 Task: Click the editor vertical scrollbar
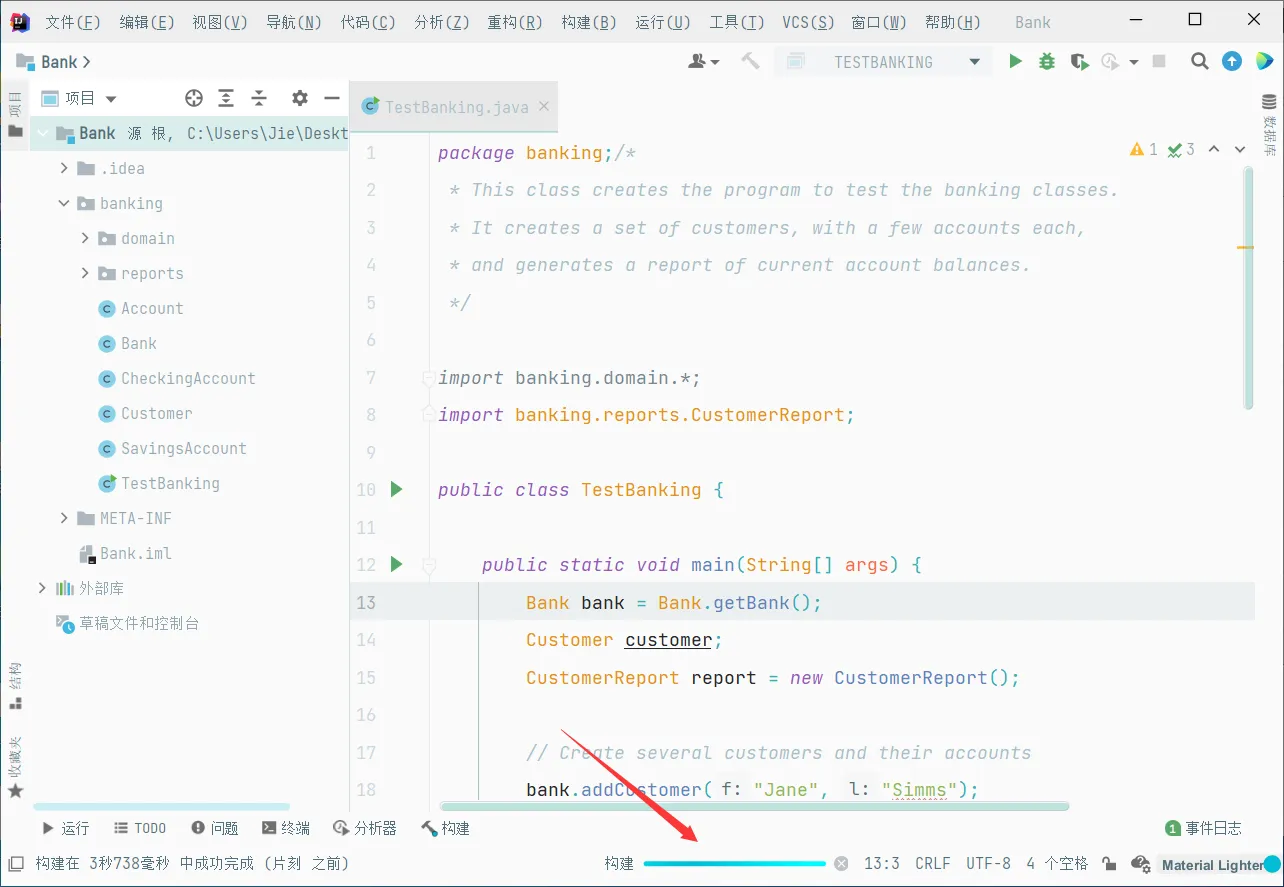click(1248, 288)
